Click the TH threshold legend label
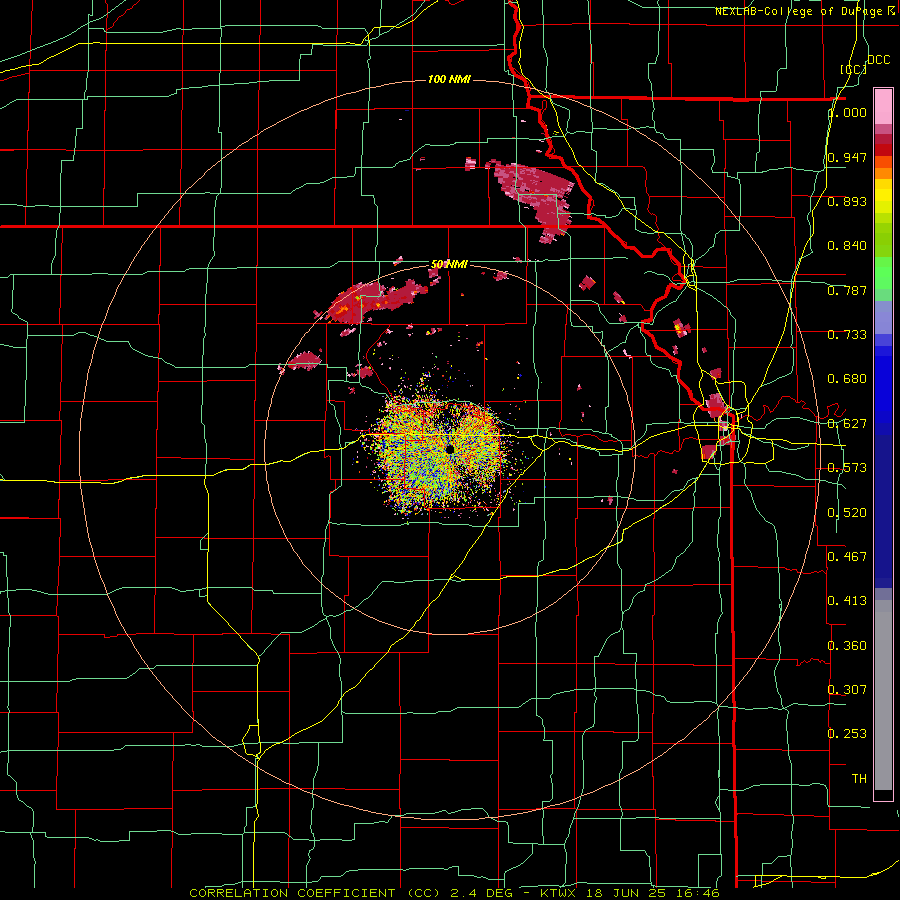 coord(859,778)
